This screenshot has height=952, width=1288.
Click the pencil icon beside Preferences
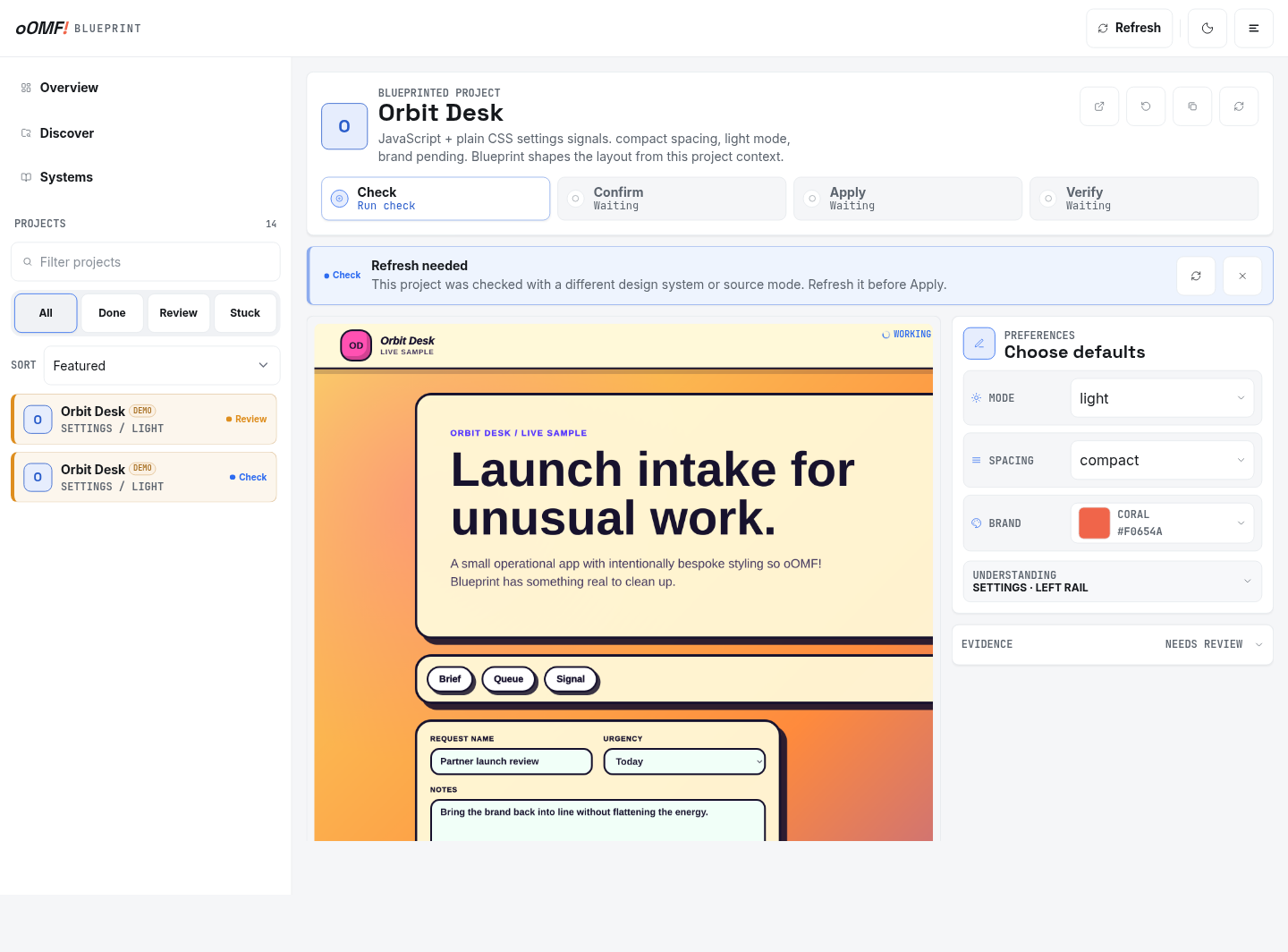(x=979, y=344)
